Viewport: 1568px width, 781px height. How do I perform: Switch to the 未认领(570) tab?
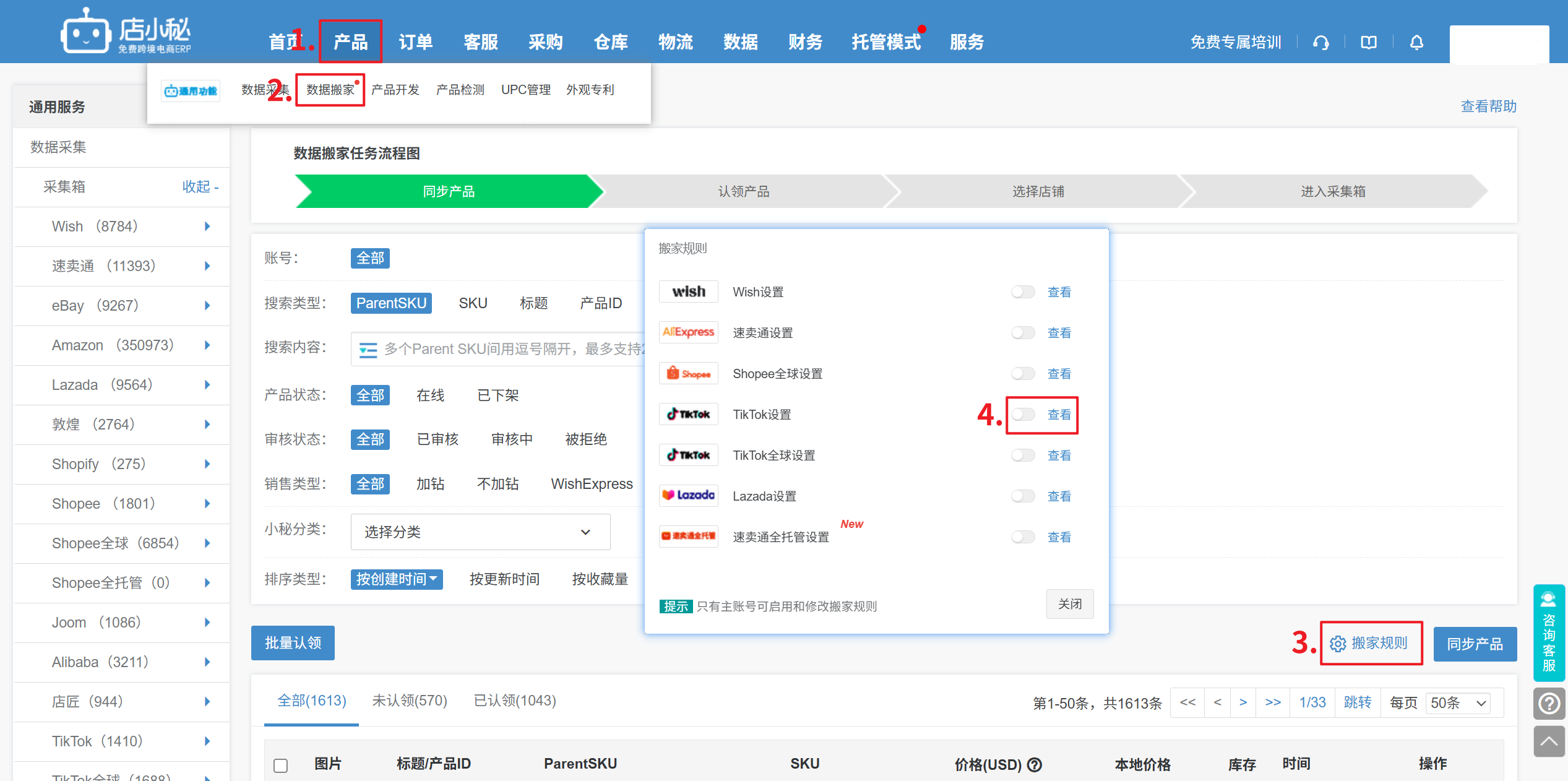(x=409, y=701)
